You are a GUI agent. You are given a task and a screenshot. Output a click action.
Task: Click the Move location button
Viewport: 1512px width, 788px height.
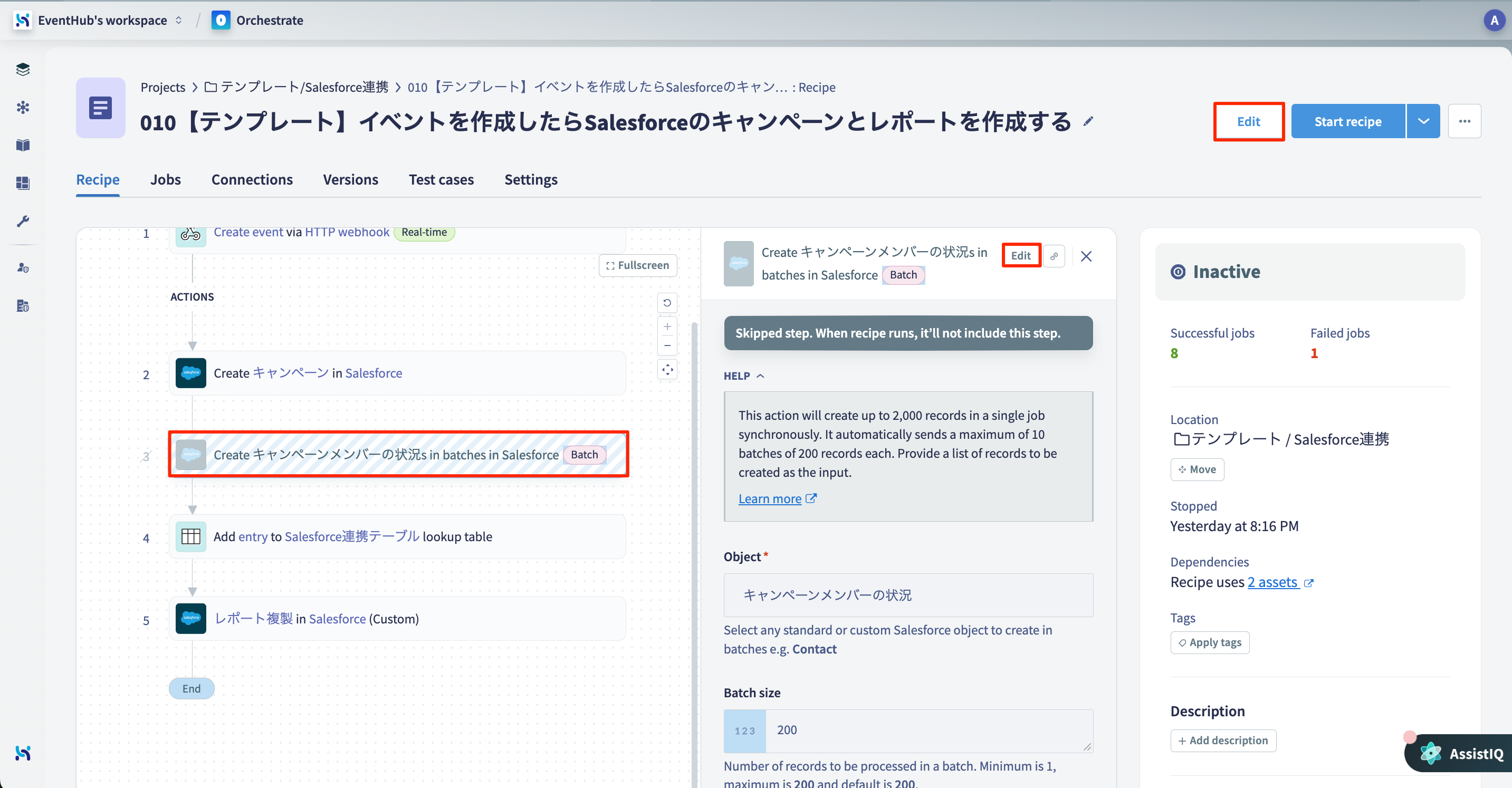pyautogui.click(x=1197, y=470)
